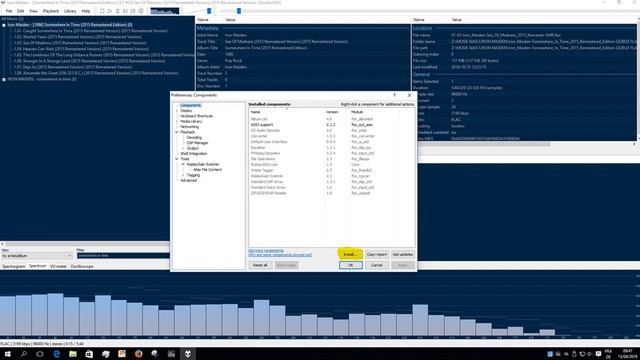Select the Album List component row
640x360 pixels.
(331, 119)
